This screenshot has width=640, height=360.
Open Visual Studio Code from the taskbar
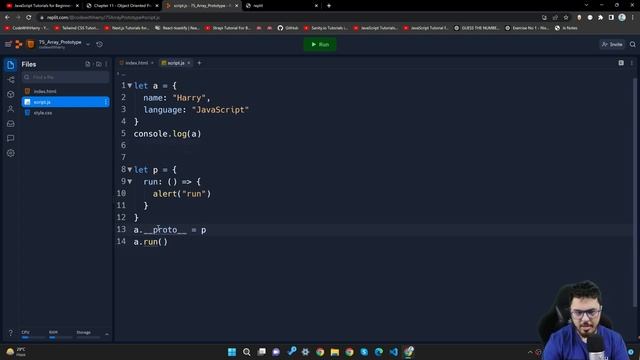[393, 352]
